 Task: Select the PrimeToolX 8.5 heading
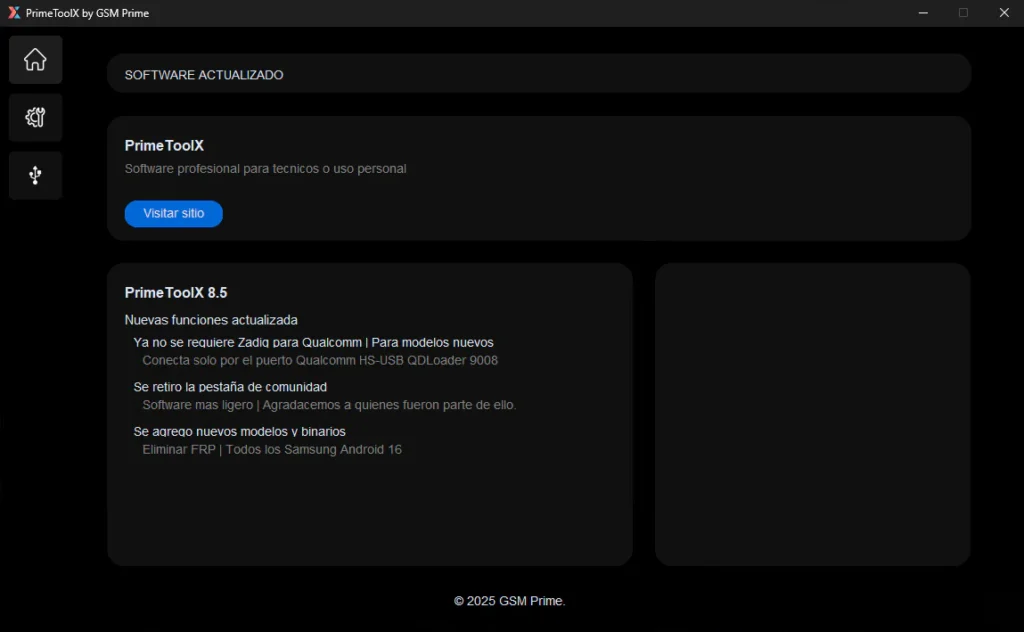(176, 293)
